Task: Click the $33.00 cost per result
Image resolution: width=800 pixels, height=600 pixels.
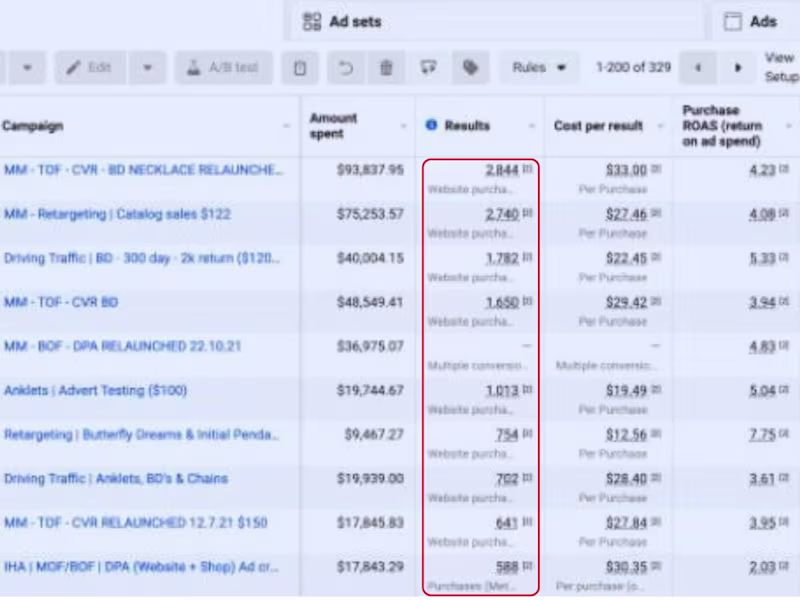Action: 627,170
